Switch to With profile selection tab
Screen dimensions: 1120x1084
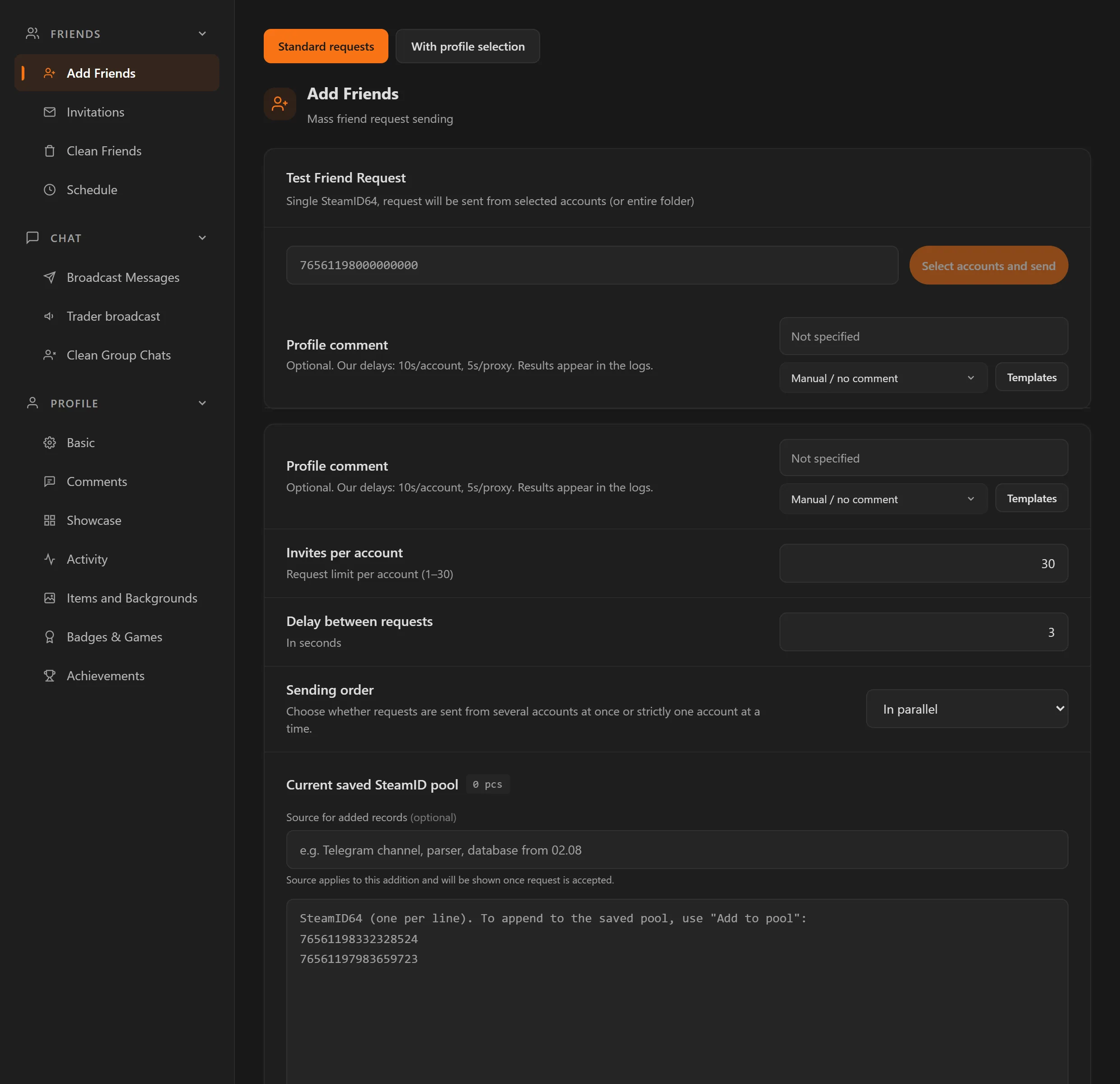tap(467, 46)
